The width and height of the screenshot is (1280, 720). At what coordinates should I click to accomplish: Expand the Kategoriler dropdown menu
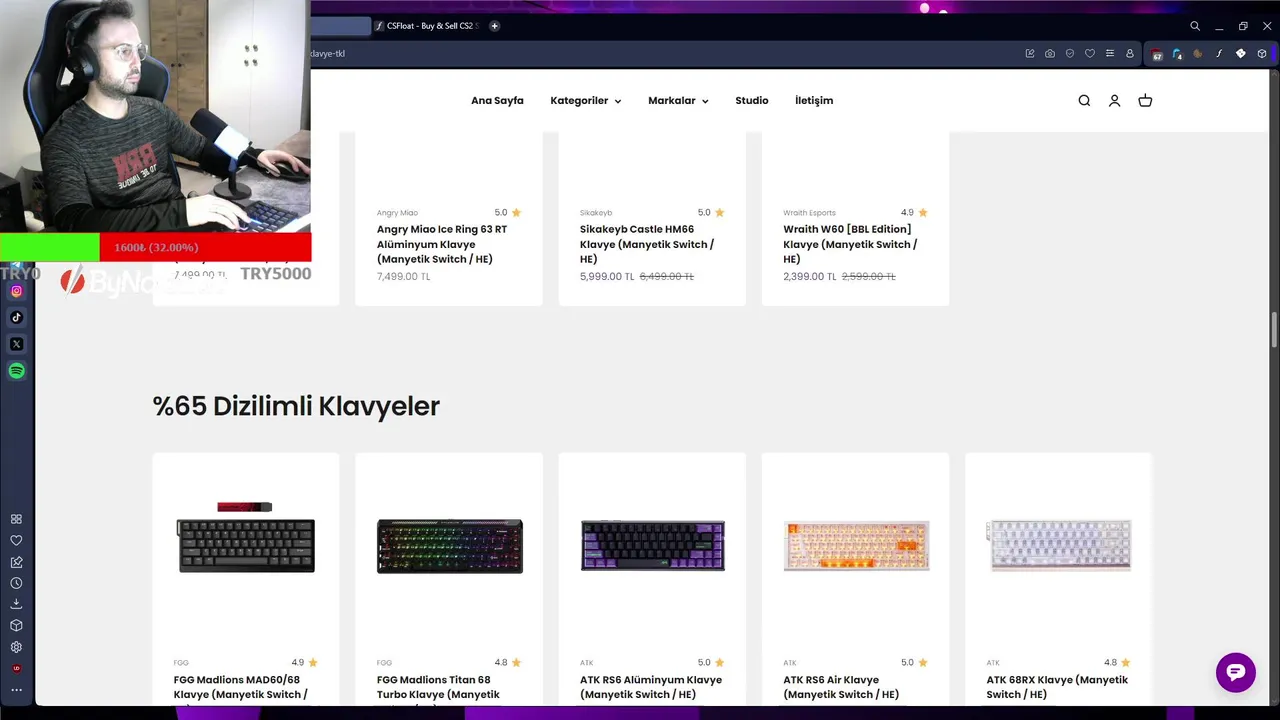[x=586, y=101]
